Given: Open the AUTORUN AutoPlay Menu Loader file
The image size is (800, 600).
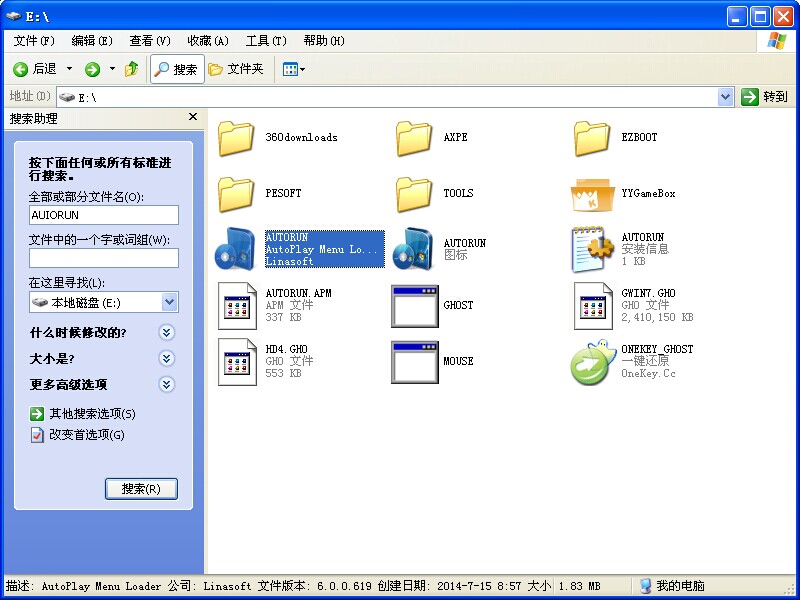Looking at the screenshot, I should 237,247.
